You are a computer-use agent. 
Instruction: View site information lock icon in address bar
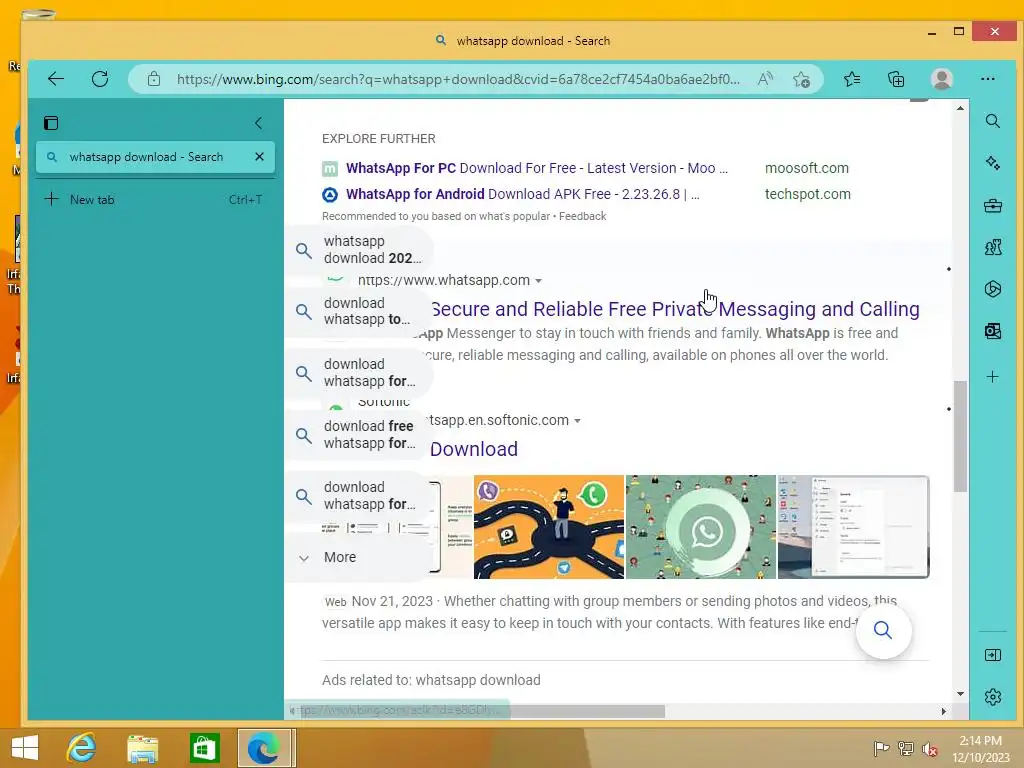click(153, 79)
